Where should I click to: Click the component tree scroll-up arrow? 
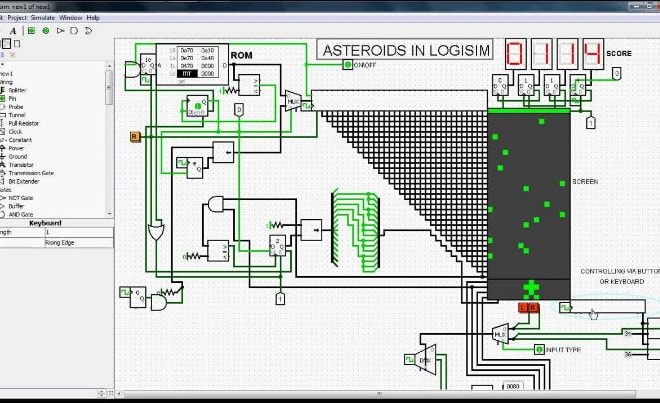click(x=109, y=66)
